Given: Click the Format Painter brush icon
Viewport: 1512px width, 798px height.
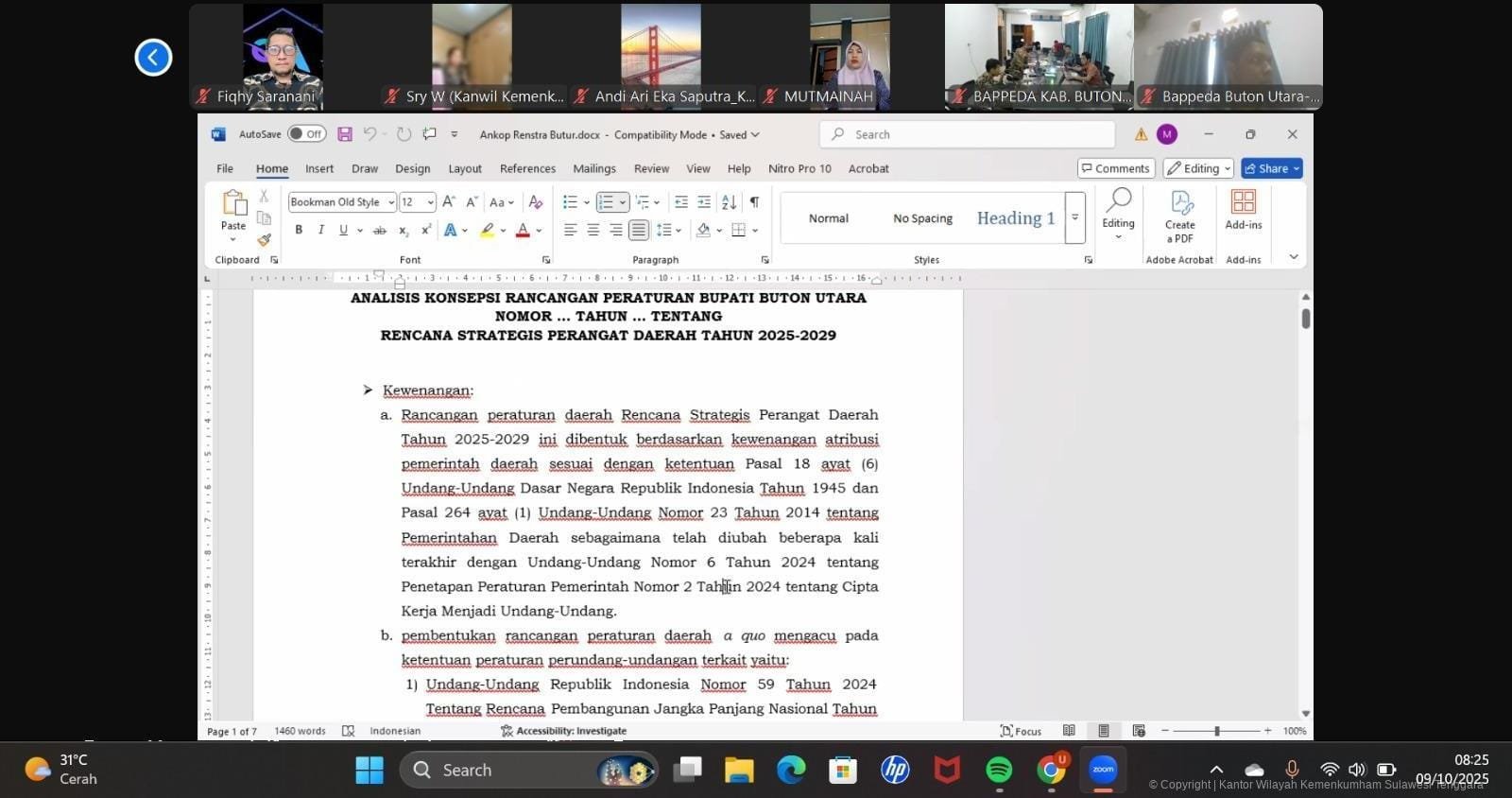Looking at the screenshot, I should coord(264,240).
